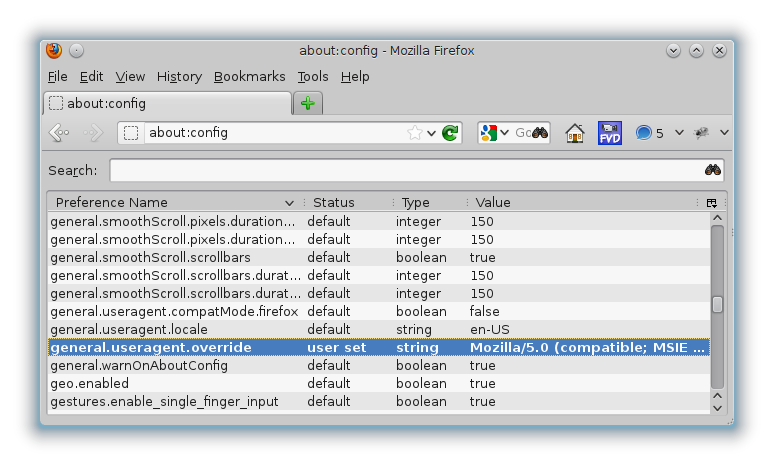
Task: Select the about:config tab
Action: coord(167,103)
